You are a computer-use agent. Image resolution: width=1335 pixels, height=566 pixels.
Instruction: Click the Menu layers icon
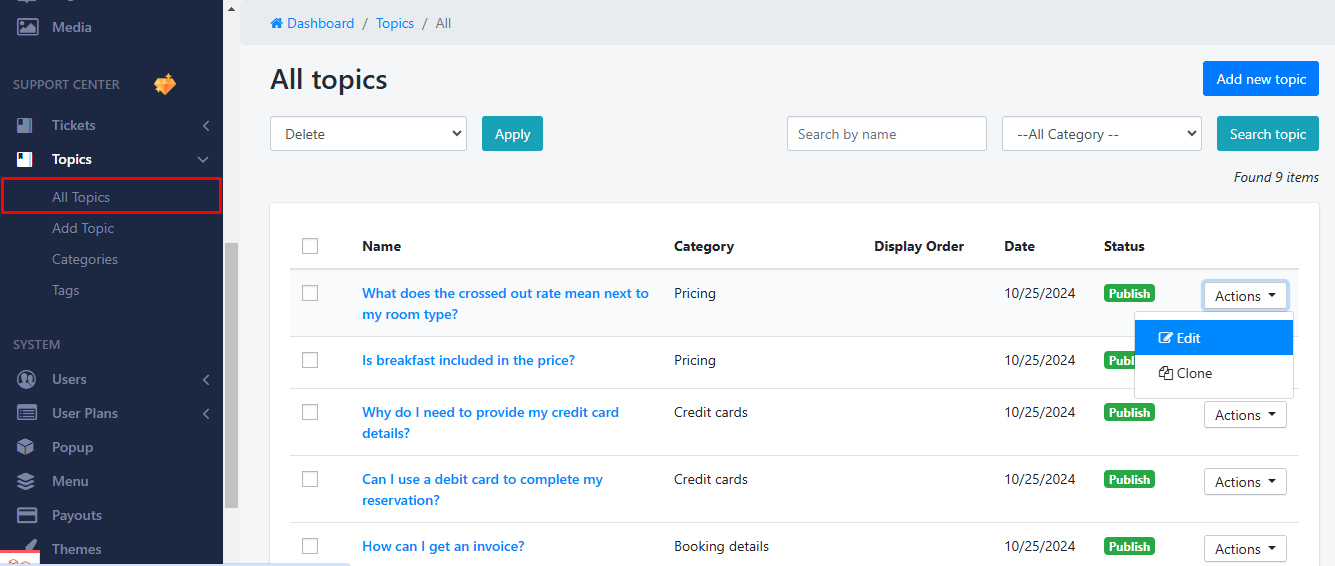tap(27, 481)
